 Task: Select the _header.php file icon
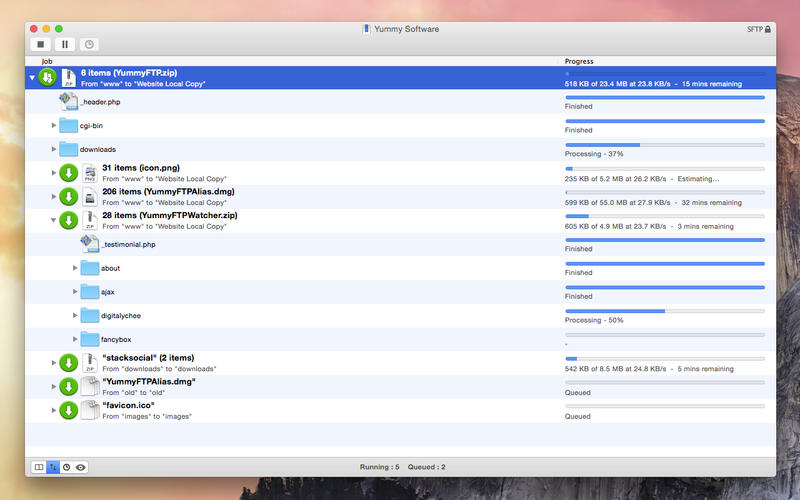(x=69, y=101)
